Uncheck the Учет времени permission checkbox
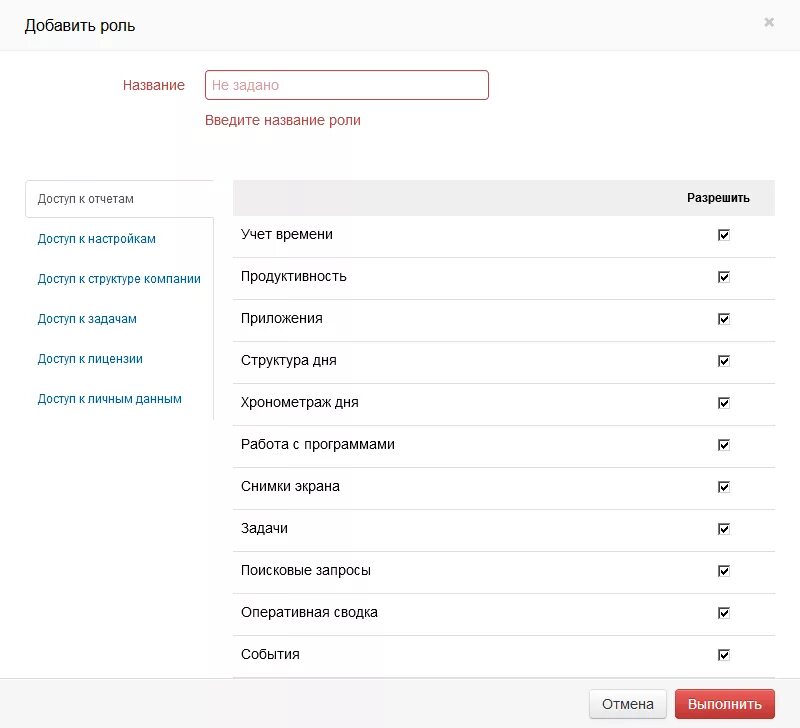Image resolution: width=800 pixels, height=728 pixels. pos(723,235)
